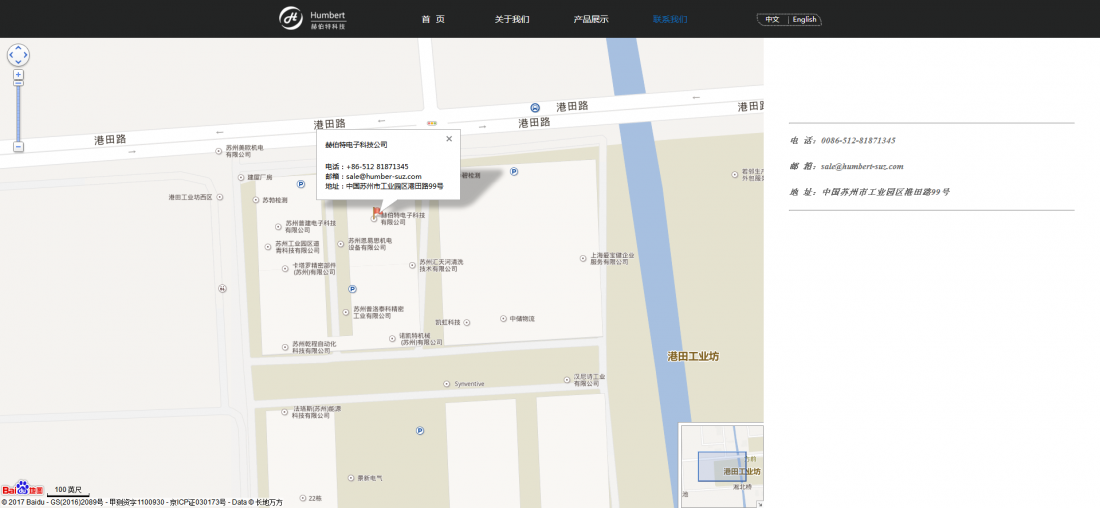
Task: Collapse the overview minimap with corner arrow
Action: point(760,504)
